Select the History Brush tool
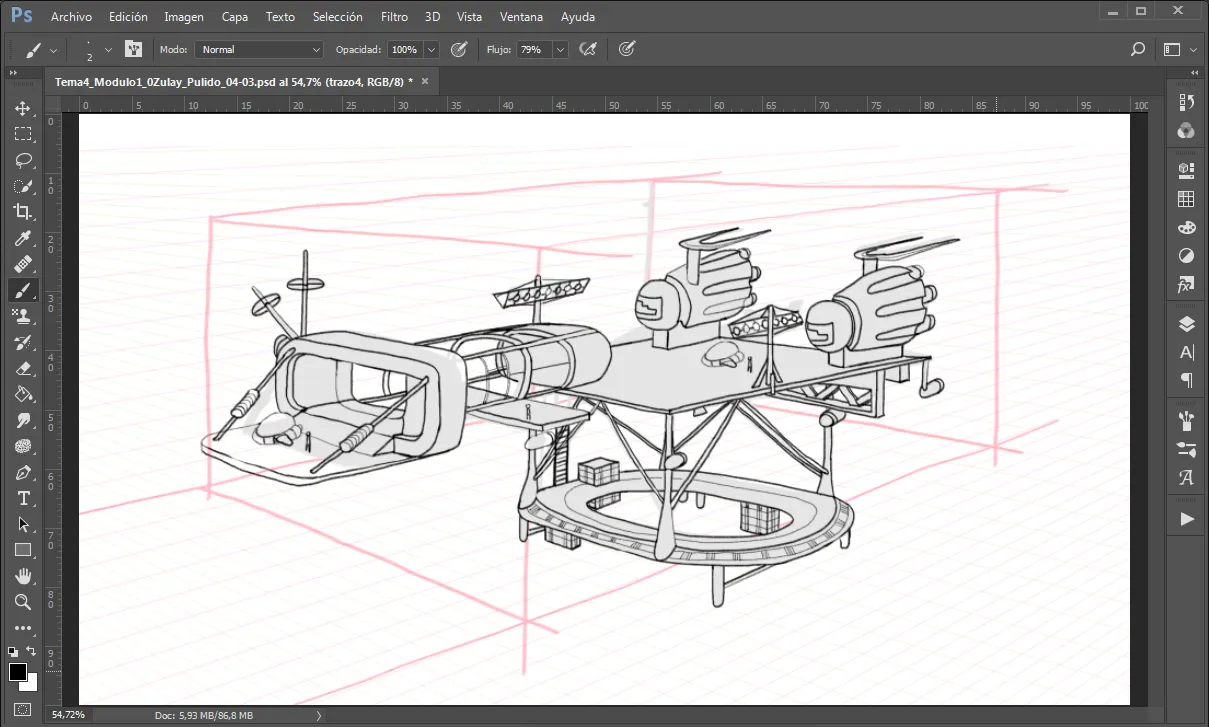 (23, 342)
